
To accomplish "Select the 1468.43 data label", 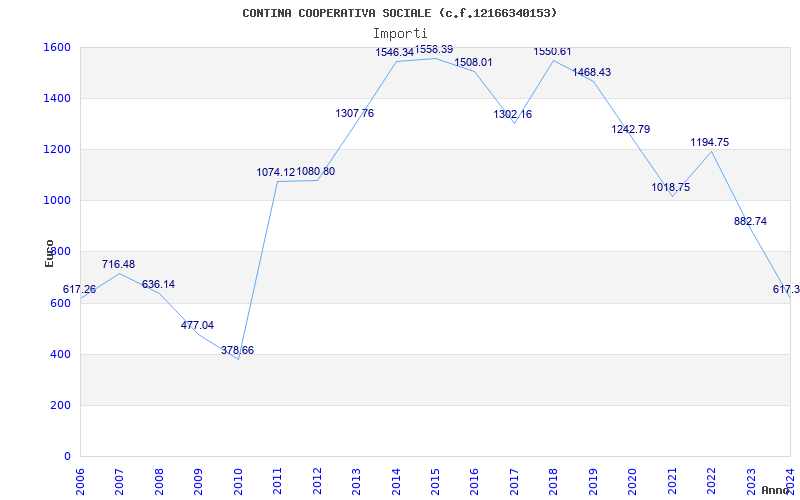I will coord(591,72).
